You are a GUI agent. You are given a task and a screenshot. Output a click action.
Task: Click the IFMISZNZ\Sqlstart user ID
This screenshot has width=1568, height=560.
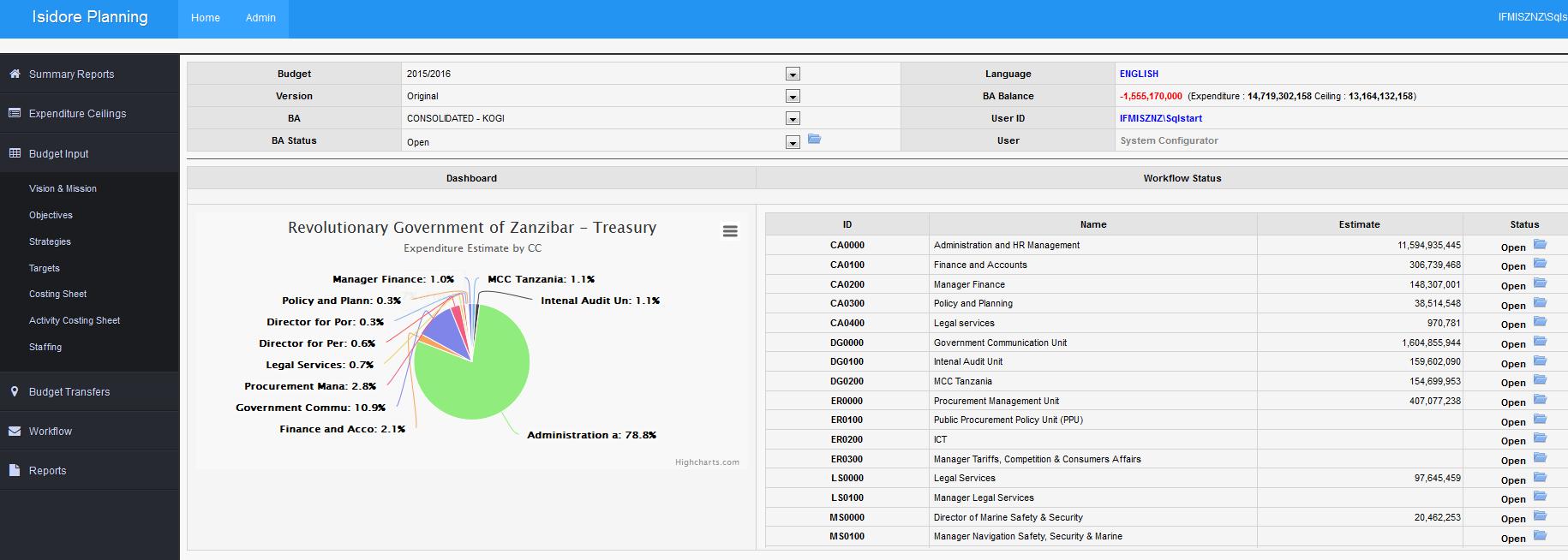(x=1160, y=118)
